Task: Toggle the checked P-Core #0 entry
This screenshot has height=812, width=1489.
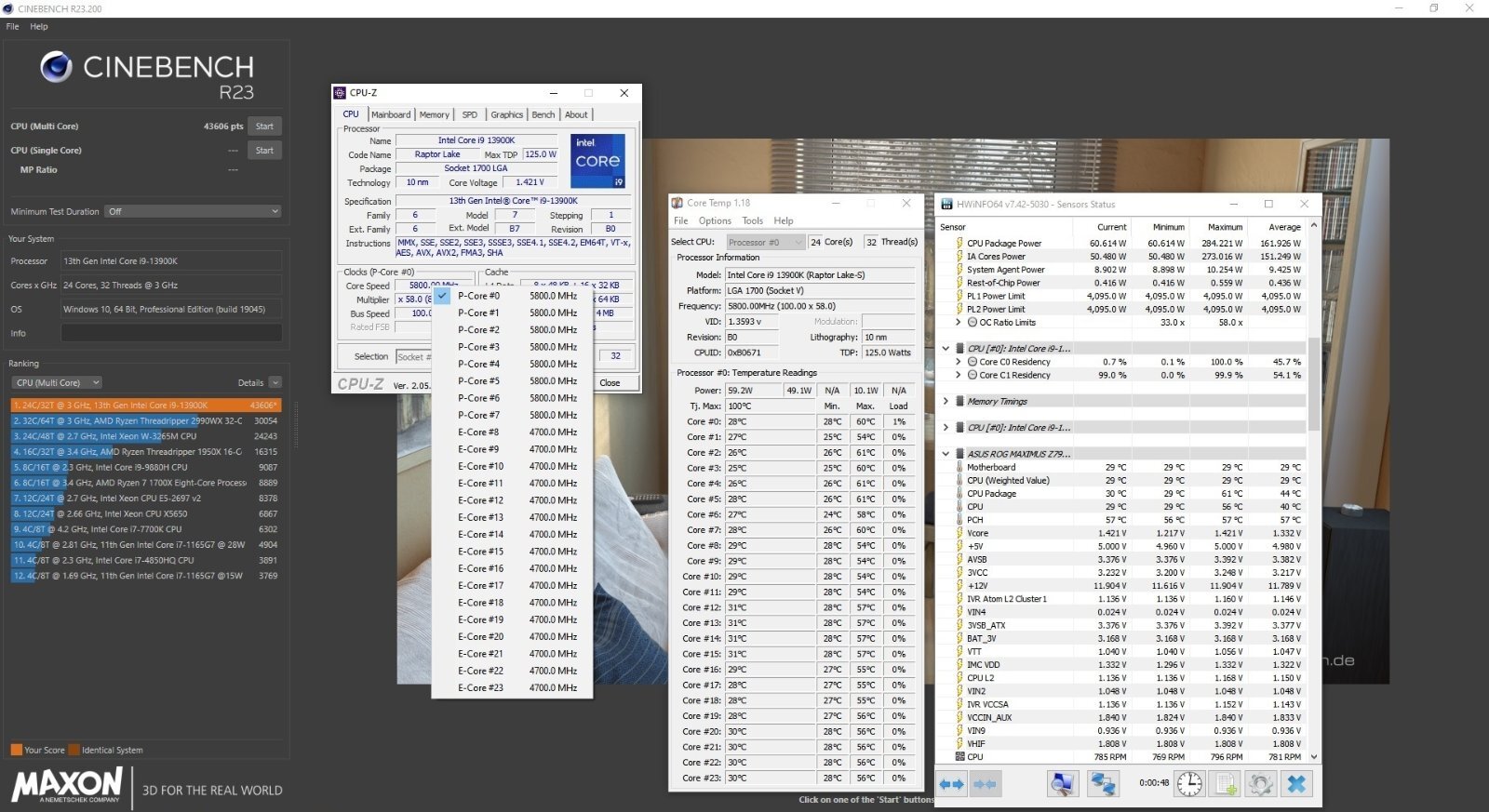Action: click(x=513, y=296)
